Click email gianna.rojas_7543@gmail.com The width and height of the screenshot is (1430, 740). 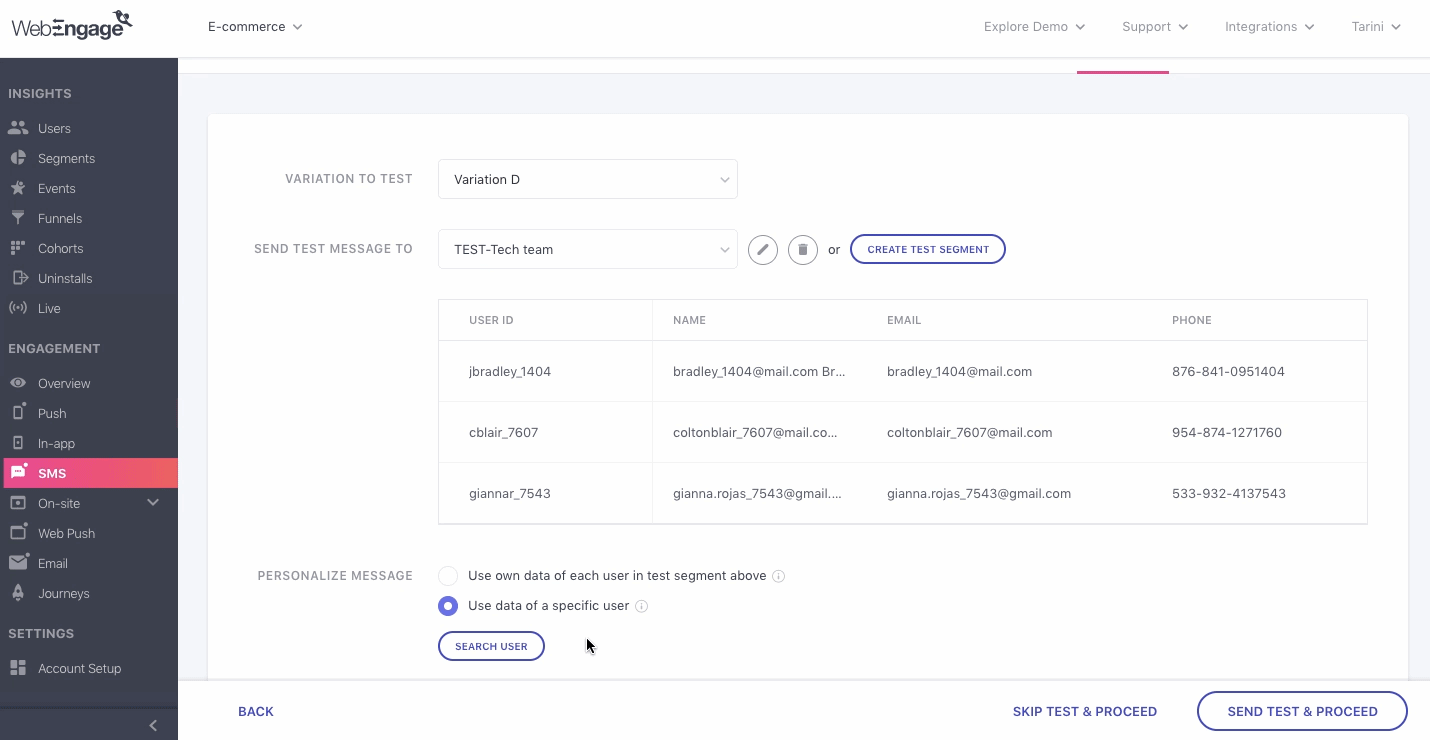click(979, 493)
